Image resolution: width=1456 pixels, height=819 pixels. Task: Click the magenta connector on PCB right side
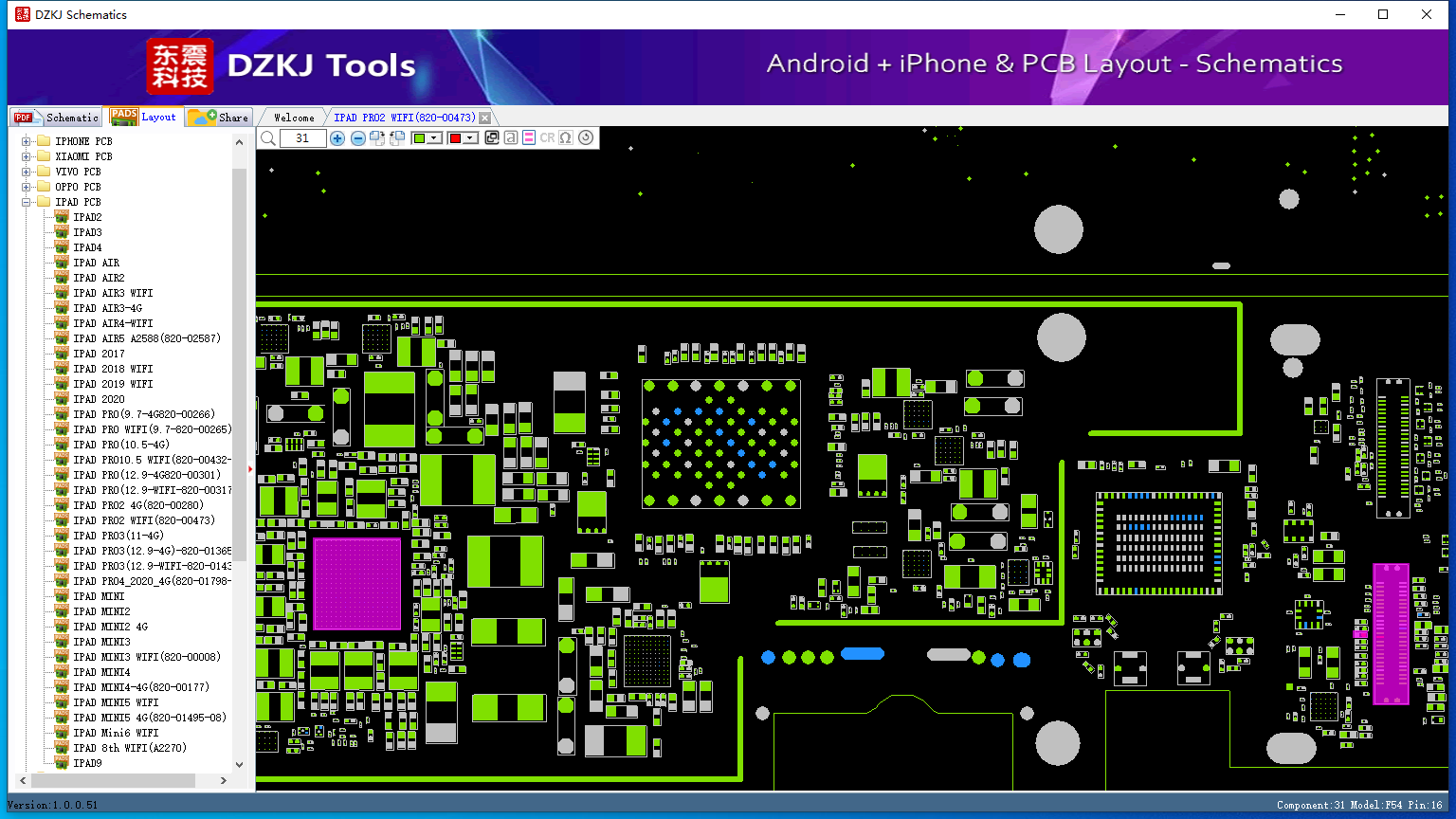click(x=1391, y=633)
